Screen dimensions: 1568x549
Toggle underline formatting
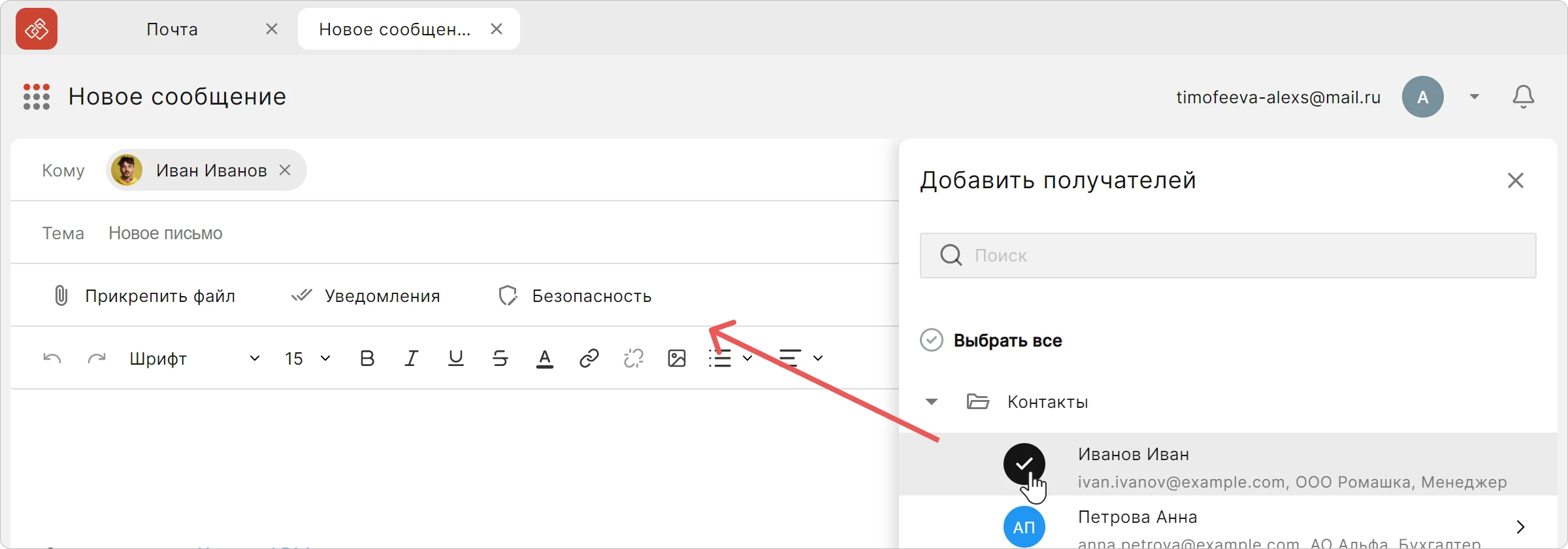pos(456,358)
